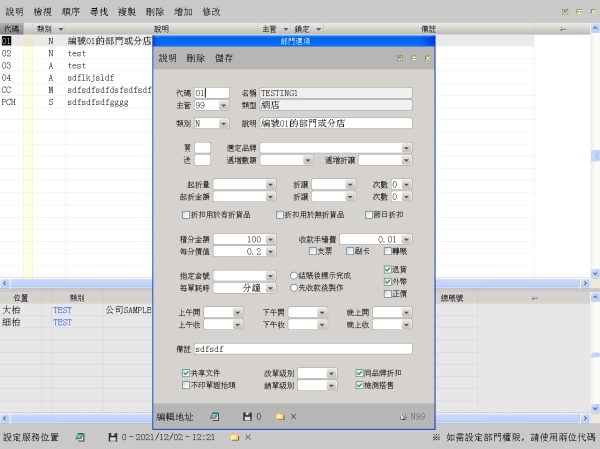Click the disk icon in the bottom status bar
Viewport: 600px width, 449px height.
click(112, 438)
